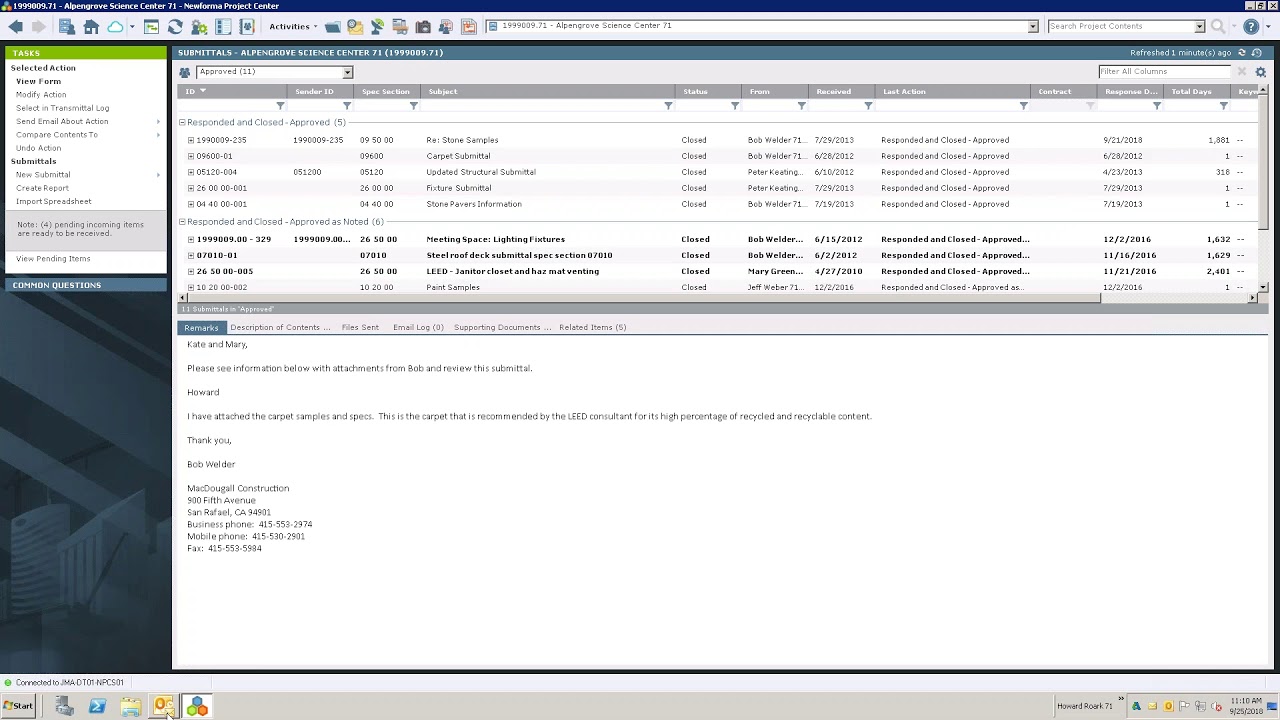
Task: Open the Activities dropdown menu
Action: coord(293,27)
